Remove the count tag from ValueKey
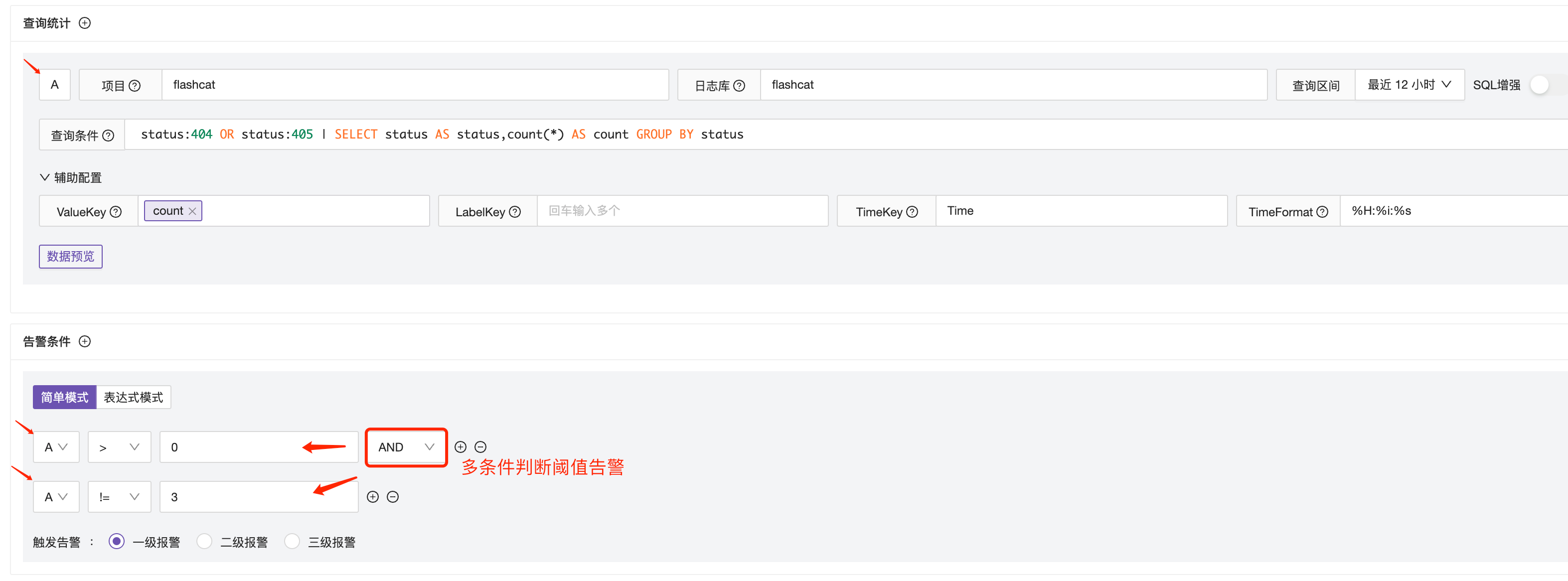The width and height of the screenshot is (1568, 581). point(192,211)
